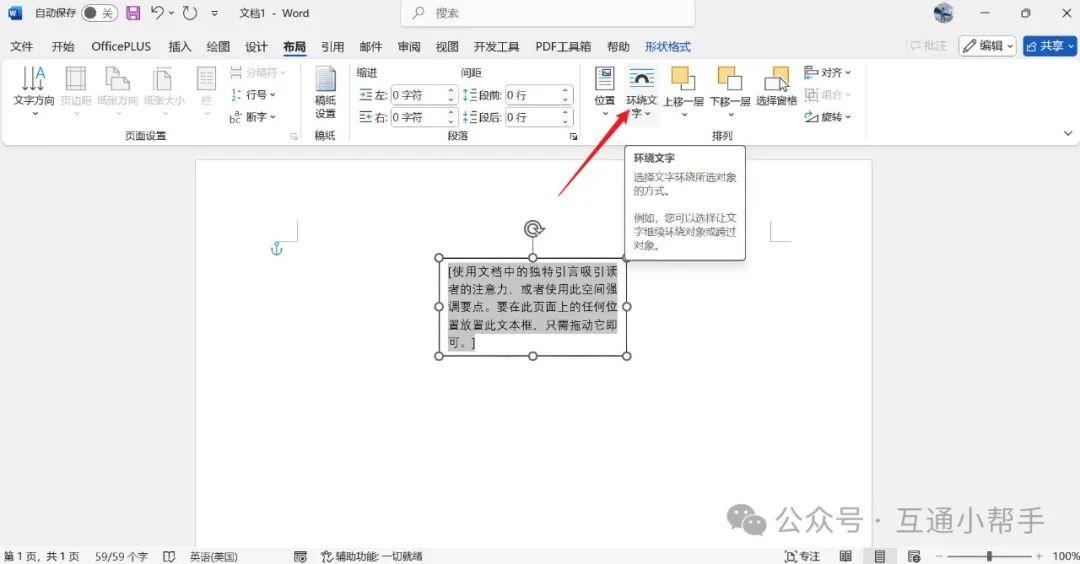Open the Quick Access Toolbar customize arrow
Screen dimensions: 1080x564
(215, 13)
